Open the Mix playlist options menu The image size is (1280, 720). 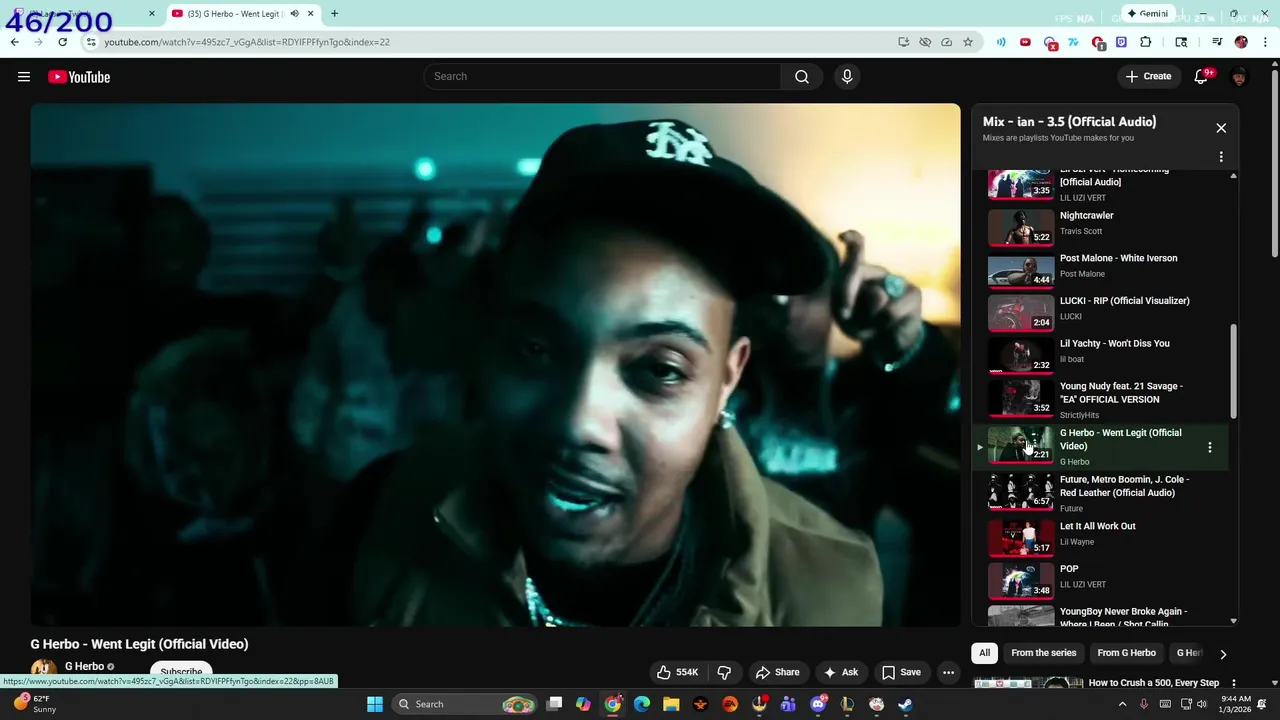1221,157
